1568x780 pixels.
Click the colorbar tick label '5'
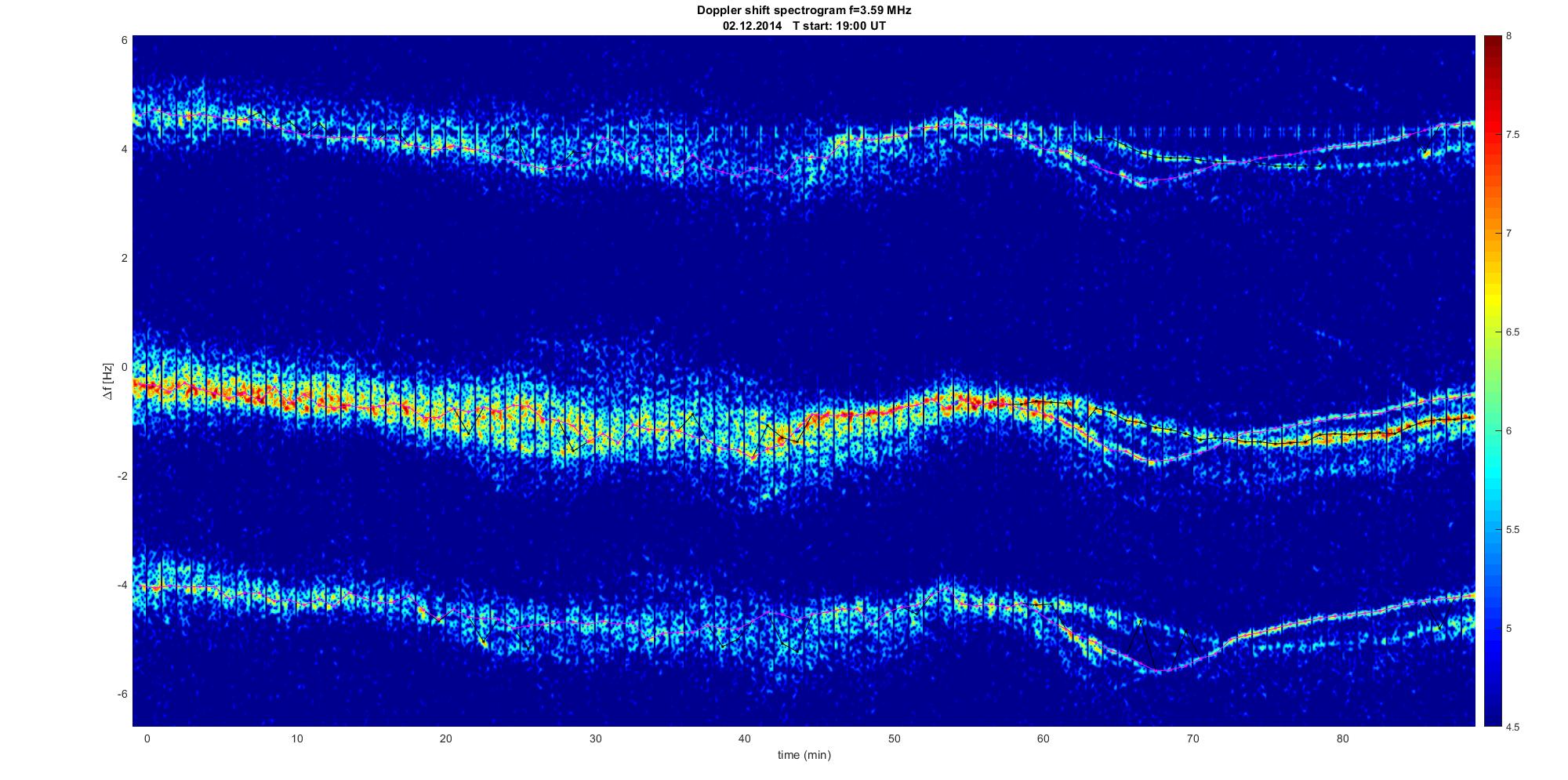pos(1508,629)
